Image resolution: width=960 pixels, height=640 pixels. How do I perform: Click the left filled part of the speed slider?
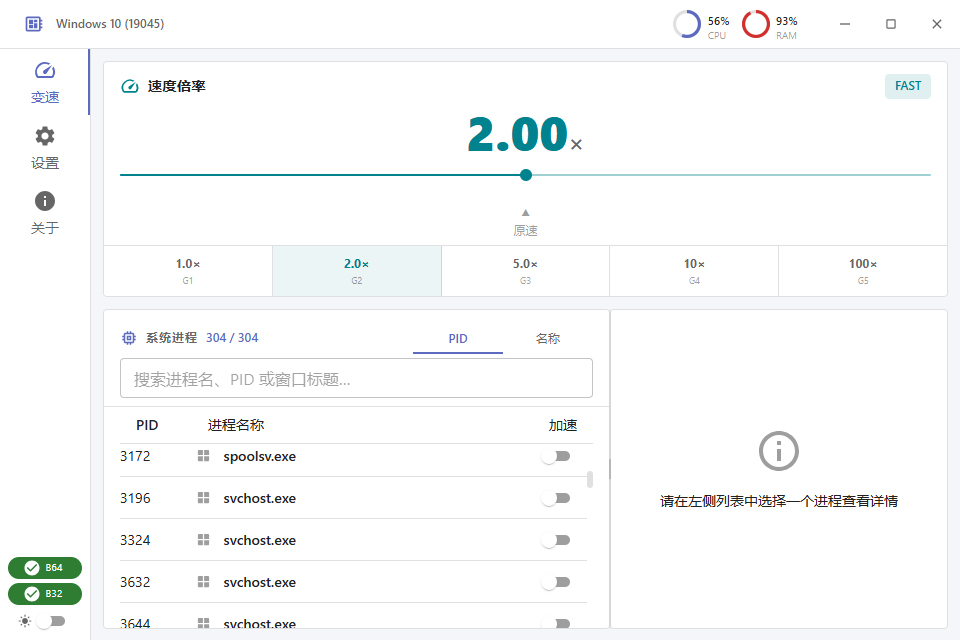point(320,175)
